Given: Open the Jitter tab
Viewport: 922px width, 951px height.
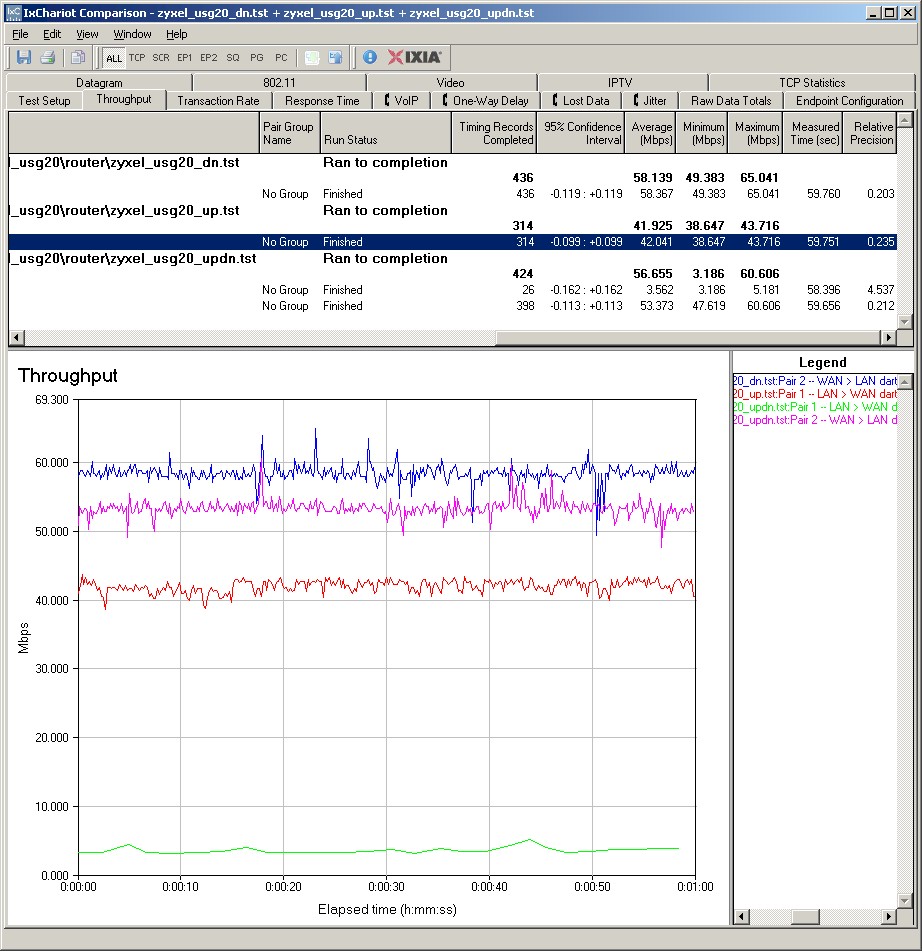Looking at the screenshot, I should coord(650,101).
